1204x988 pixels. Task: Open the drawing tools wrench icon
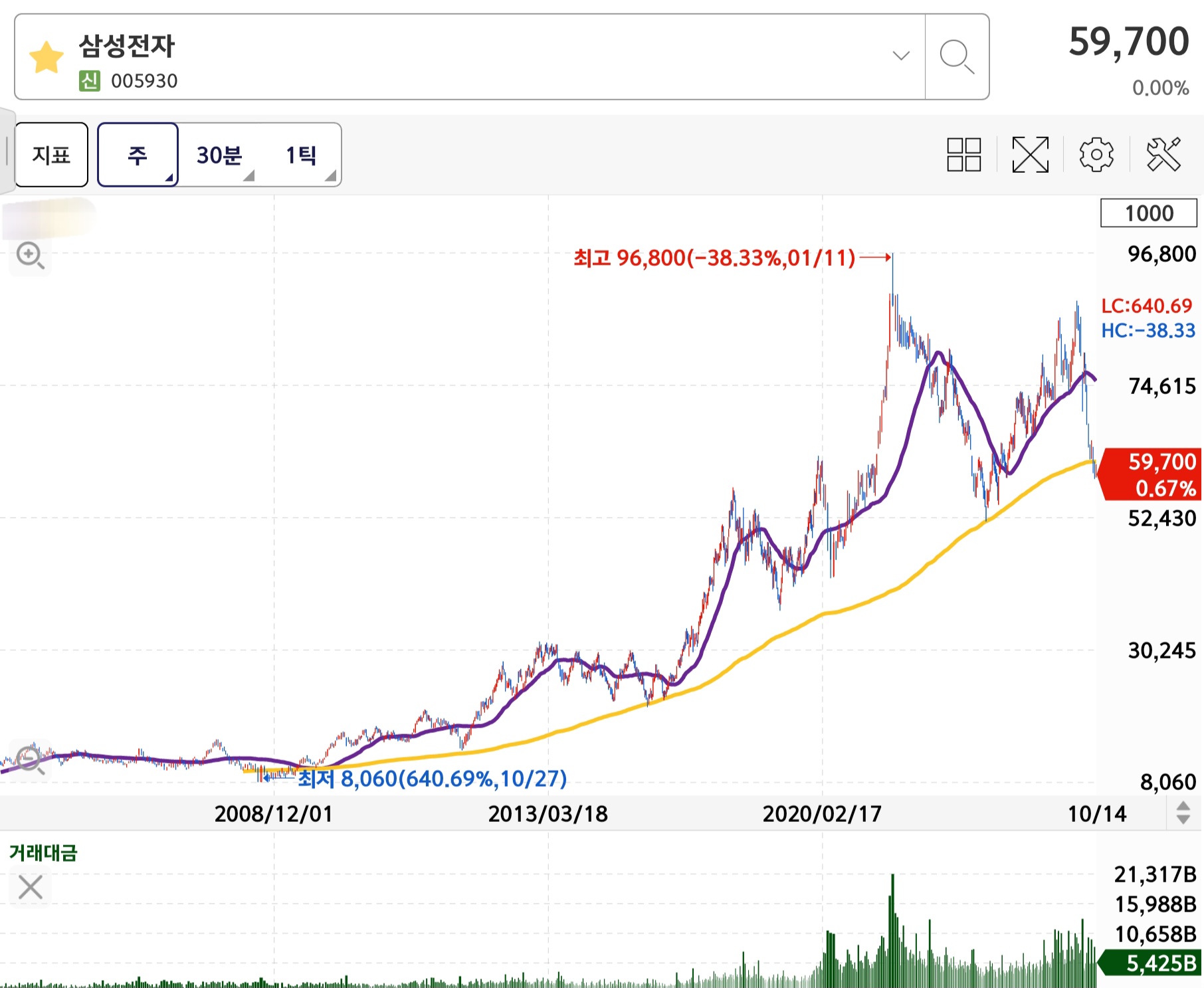pyautogui.click(x=1163, y=155)
